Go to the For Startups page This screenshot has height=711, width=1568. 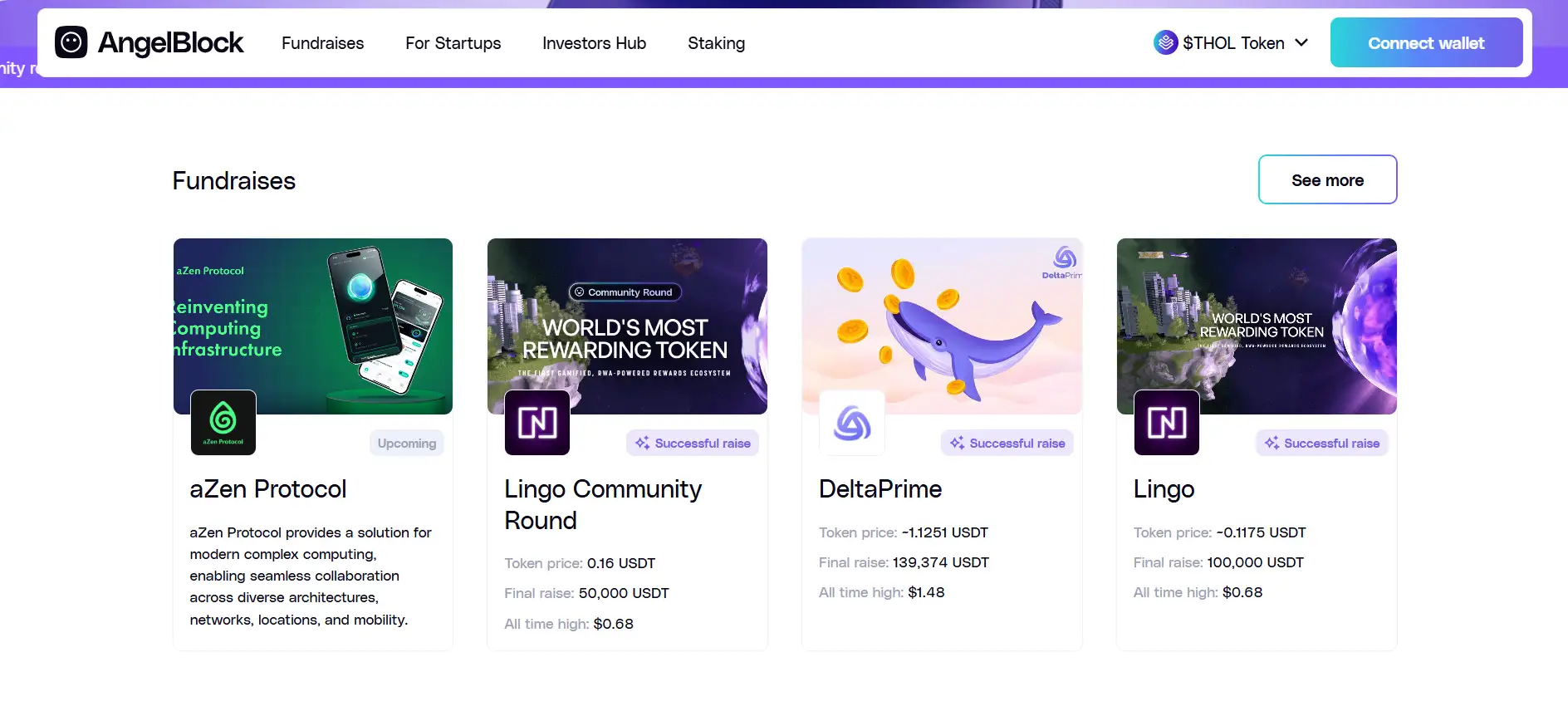click(x=453, y=43)
